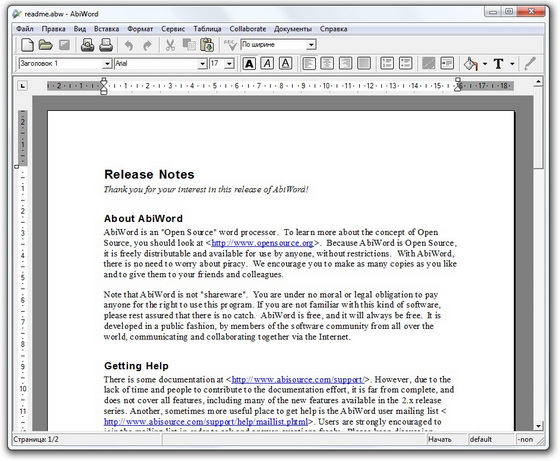Open the Файл menu
560x461 pixels.
25,29
